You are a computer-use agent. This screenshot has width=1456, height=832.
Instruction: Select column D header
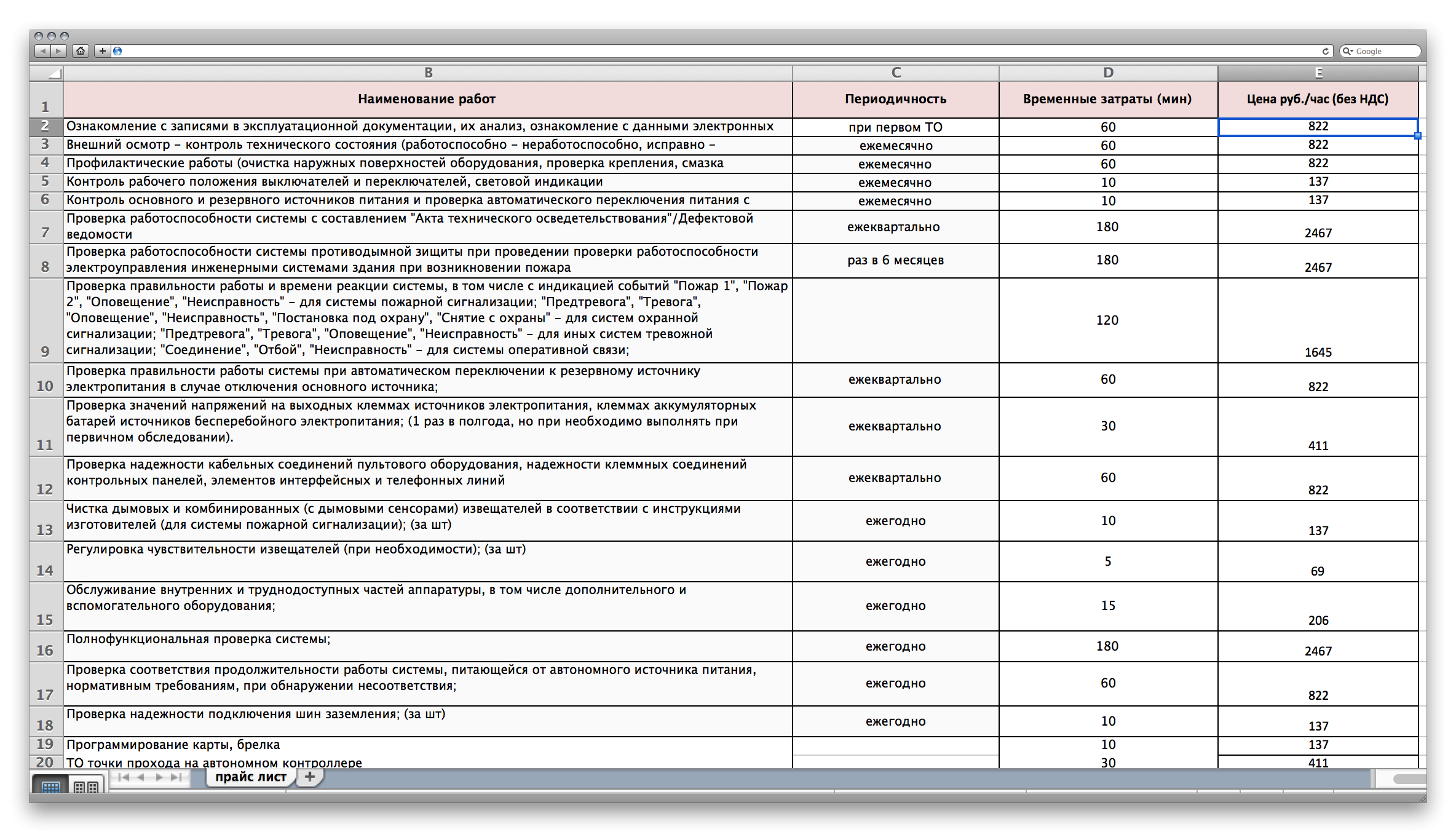pyautogui.click(x=1108, y=73)
